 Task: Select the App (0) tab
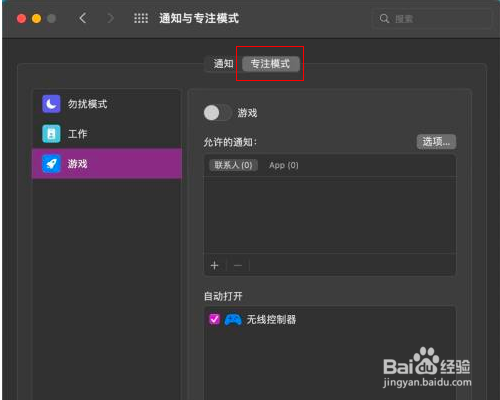[x=284, y=165]
